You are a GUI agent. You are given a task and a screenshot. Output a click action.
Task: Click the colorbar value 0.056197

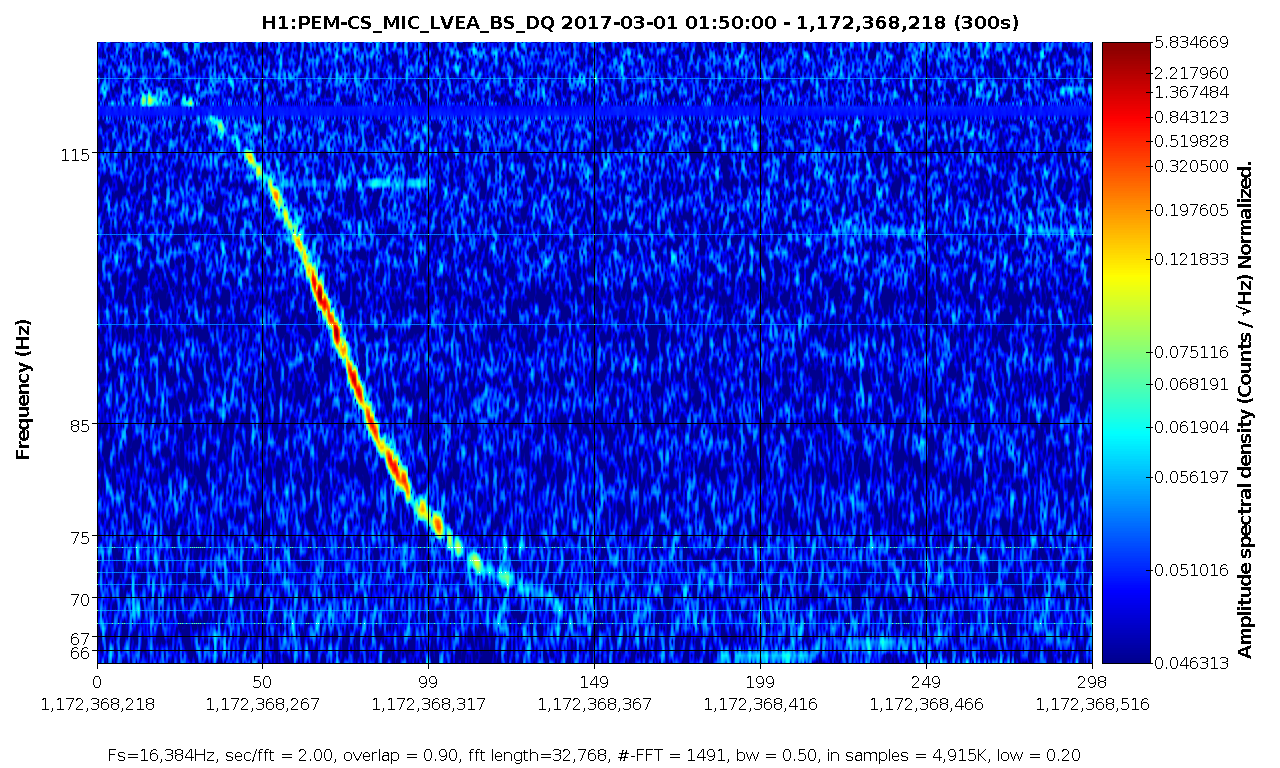coord(1190,477)
